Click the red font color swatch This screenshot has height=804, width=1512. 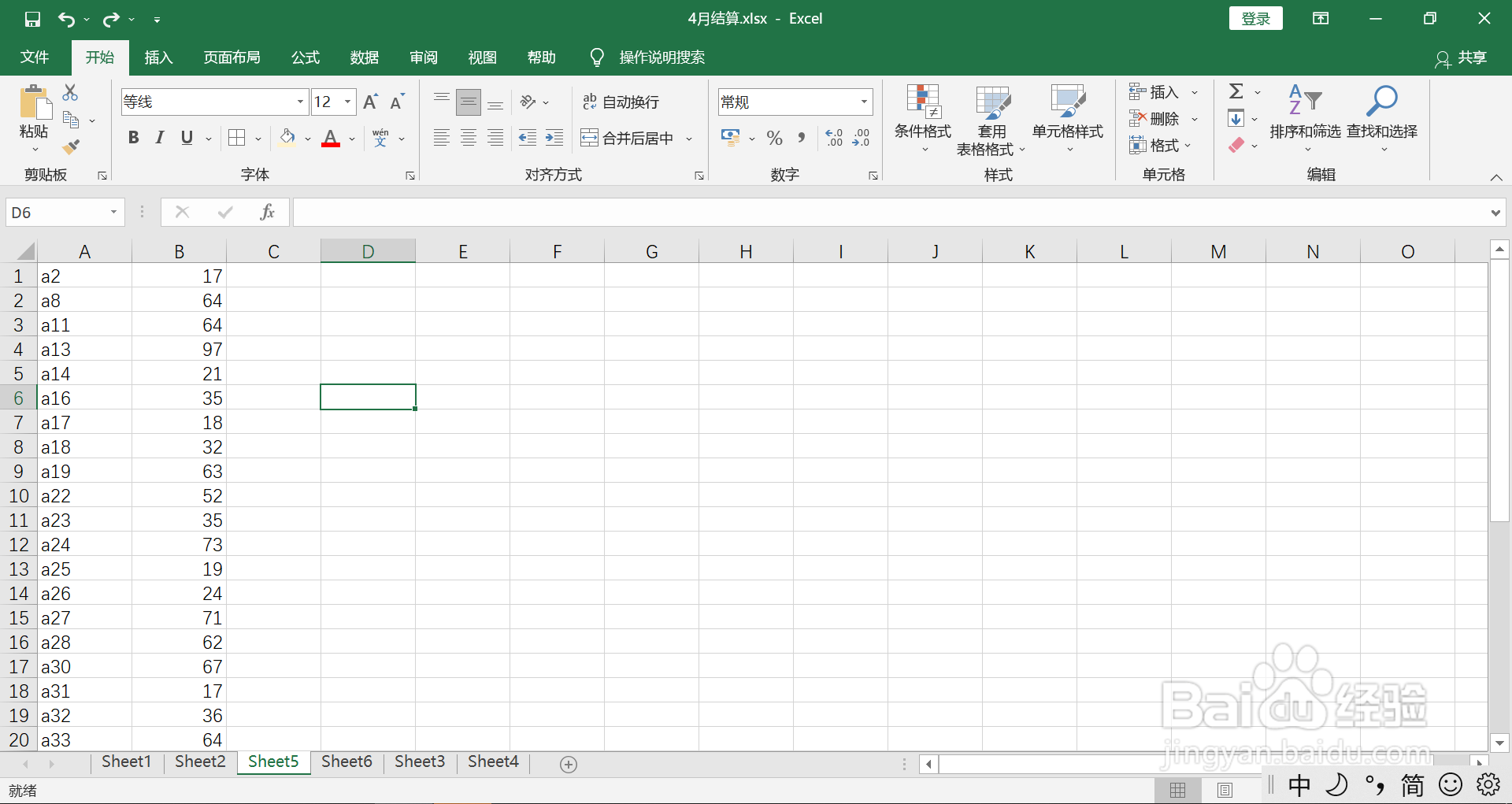[x=331, y=138]
